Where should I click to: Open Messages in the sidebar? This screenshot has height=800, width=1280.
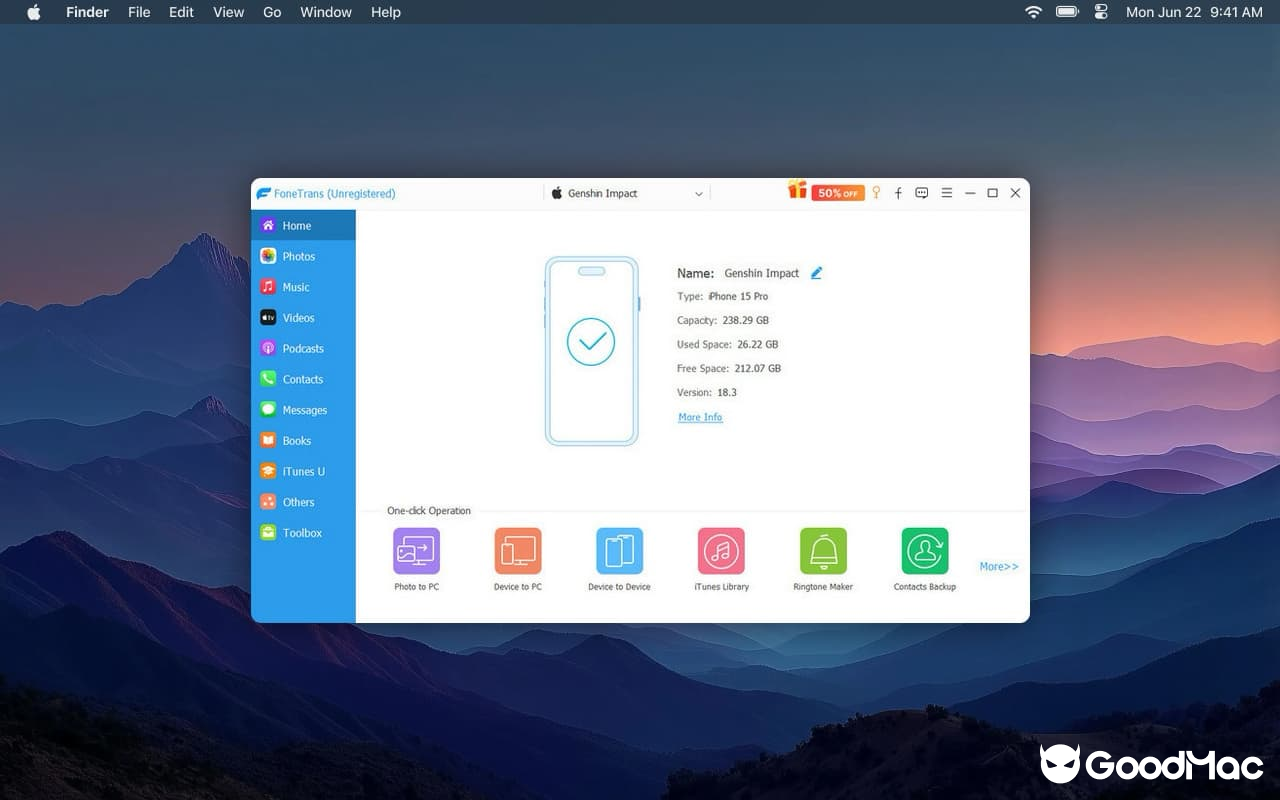click(x=303, y=410)
